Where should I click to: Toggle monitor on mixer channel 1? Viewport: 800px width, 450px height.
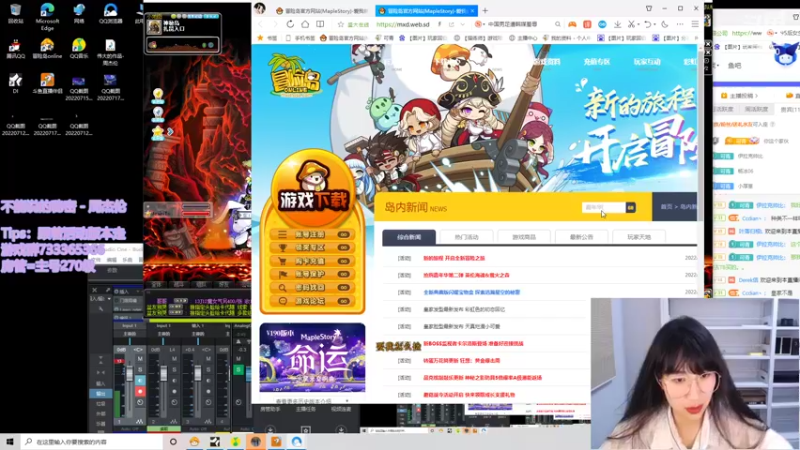(x=140, y=381)
